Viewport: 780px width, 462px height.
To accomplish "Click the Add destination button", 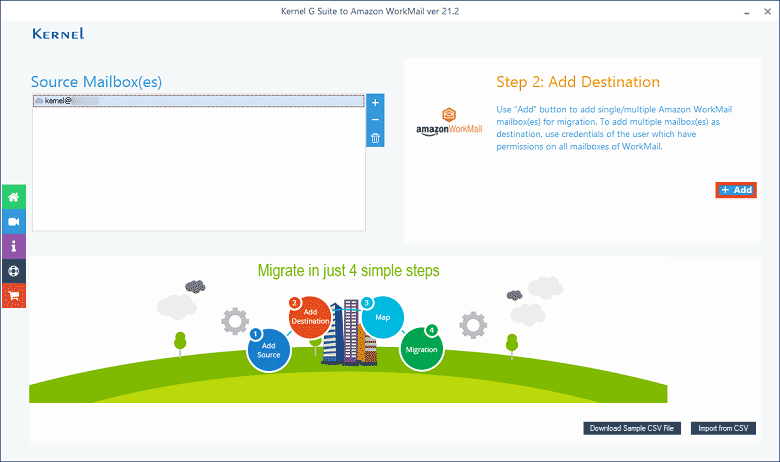I will [x=736, y=190].
